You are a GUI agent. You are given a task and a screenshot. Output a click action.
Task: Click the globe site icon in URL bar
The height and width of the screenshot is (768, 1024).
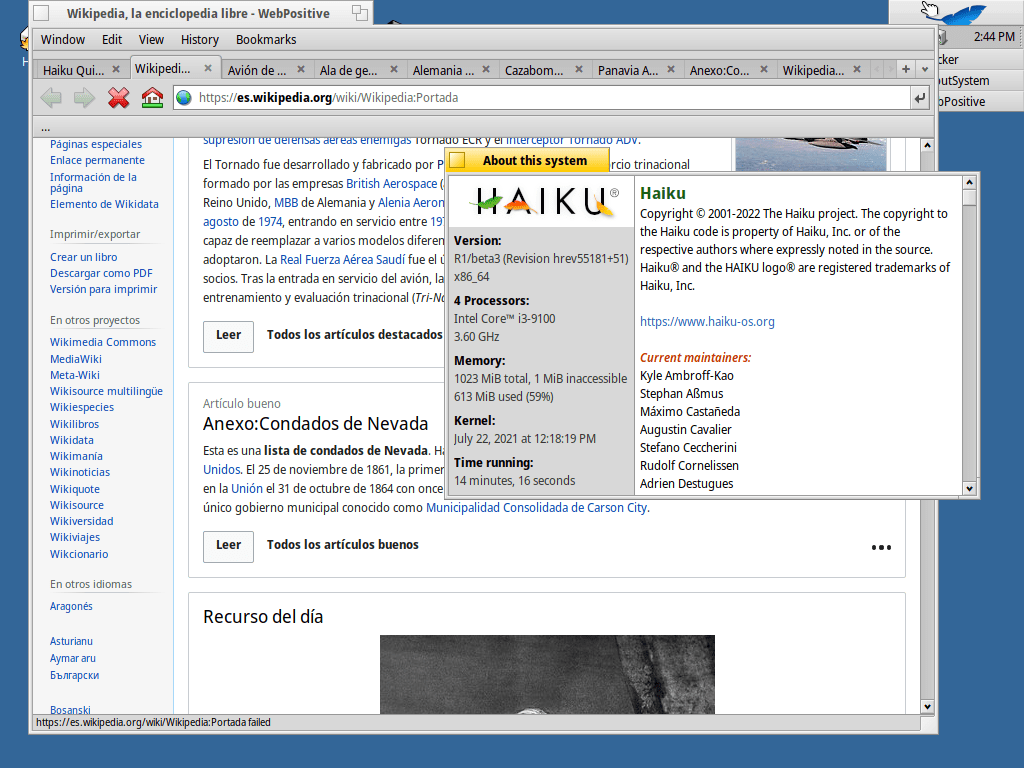point(184,98)
